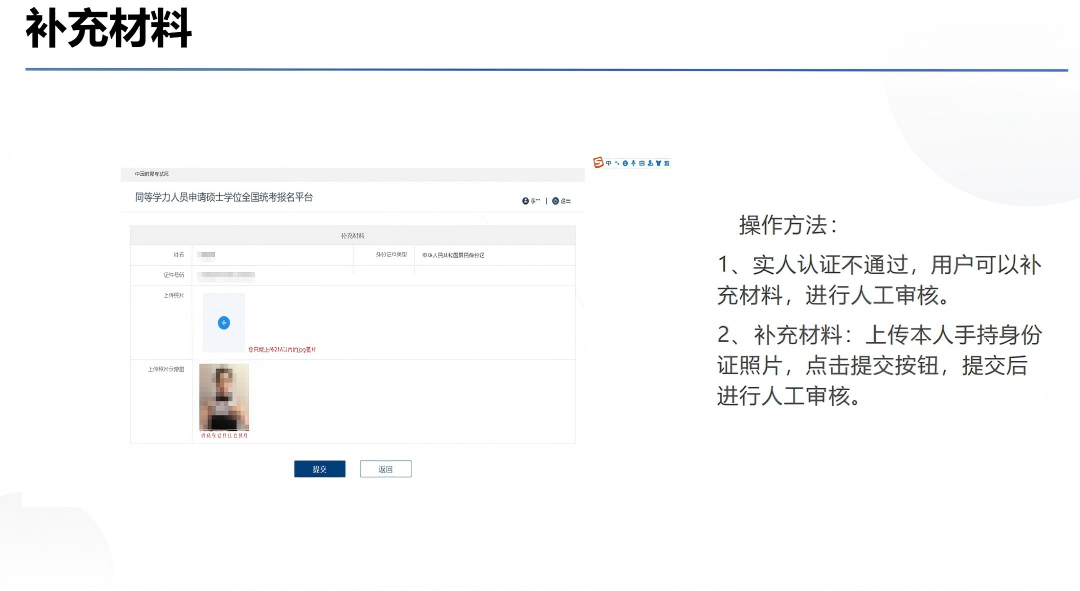
Task: Click the Sogou input method logo
Action: 599,162
